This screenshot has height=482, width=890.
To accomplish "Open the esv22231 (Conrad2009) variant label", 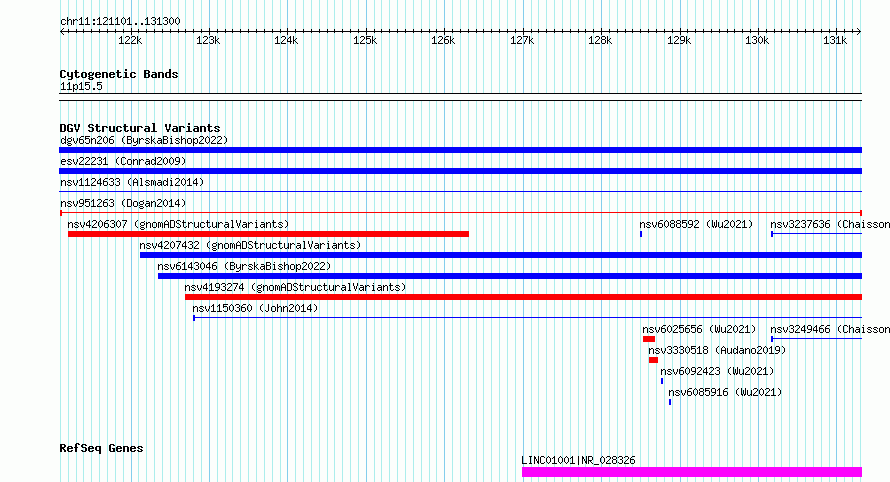I will click(x=123, y=161).
